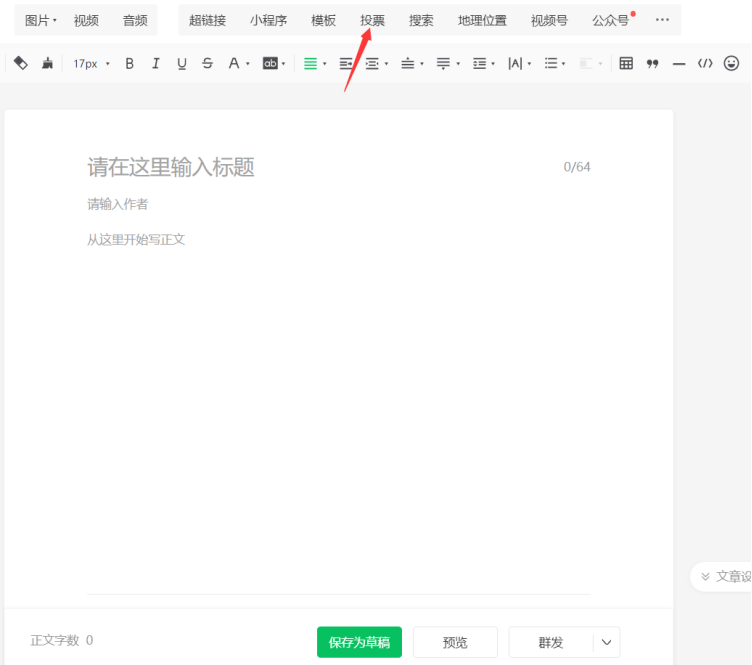Insert a poll via 投票

[373, 20]
